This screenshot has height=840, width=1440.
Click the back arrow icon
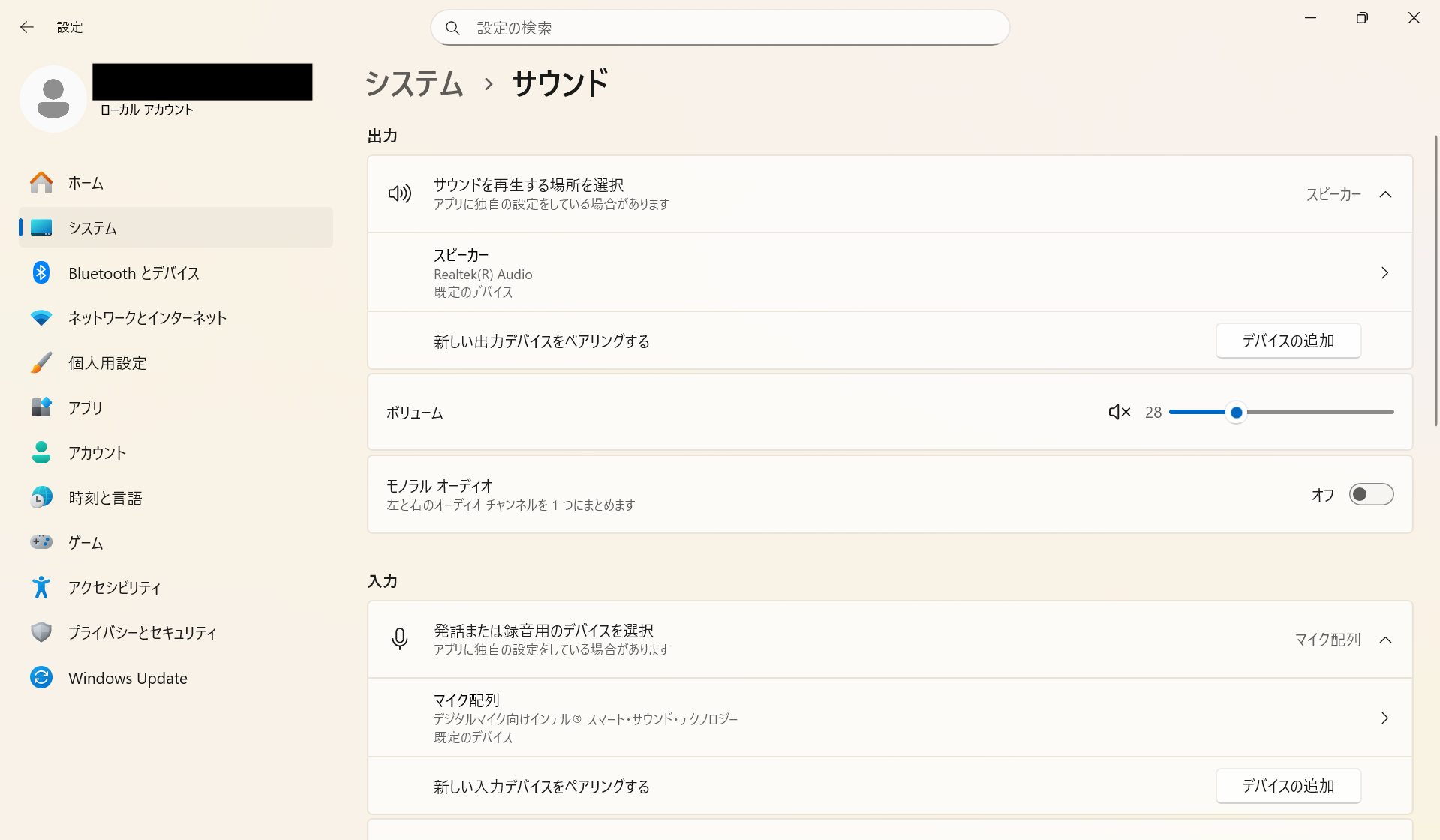point(27,27)
